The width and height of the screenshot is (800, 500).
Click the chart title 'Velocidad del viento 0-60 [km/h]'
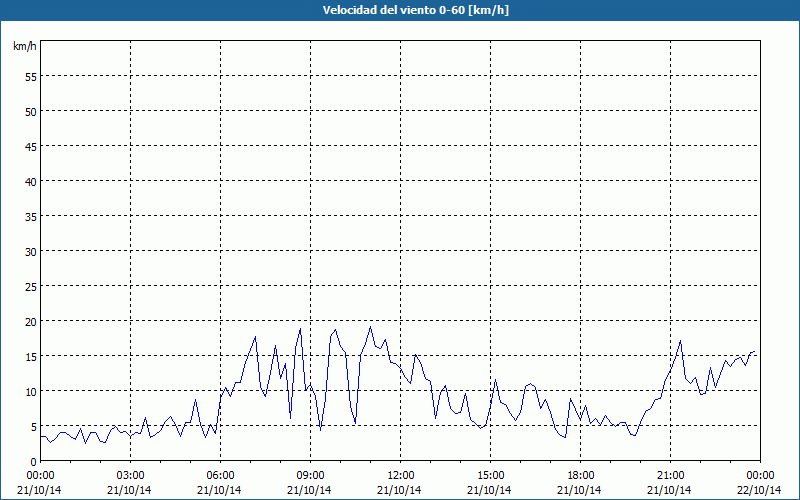click(416, 10)
